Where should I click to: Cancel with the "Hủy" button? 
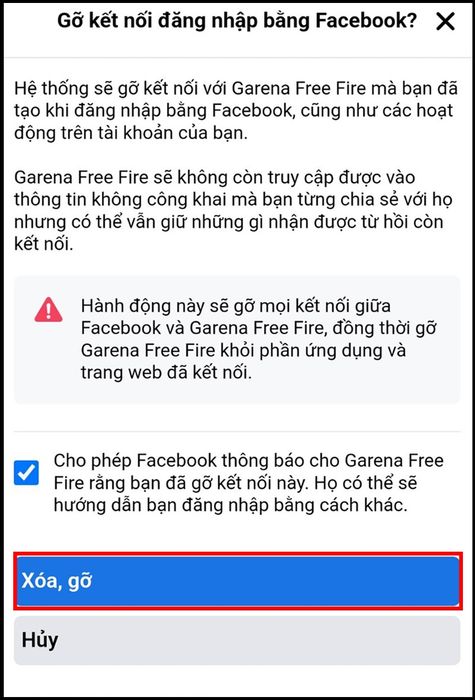[237, 641]
